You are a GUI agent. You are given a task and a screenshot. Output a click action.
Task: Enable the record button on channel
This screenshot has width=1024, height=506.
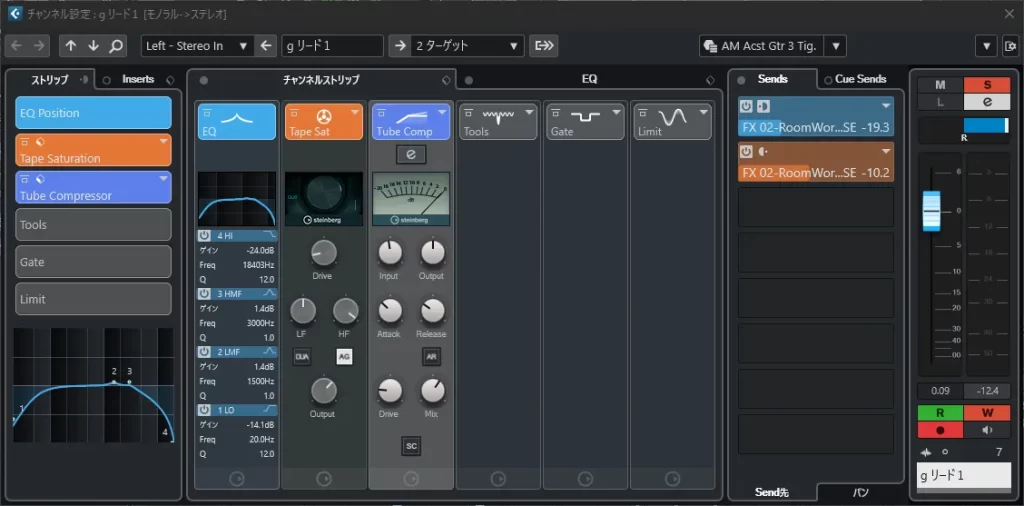tap(940, 430)
